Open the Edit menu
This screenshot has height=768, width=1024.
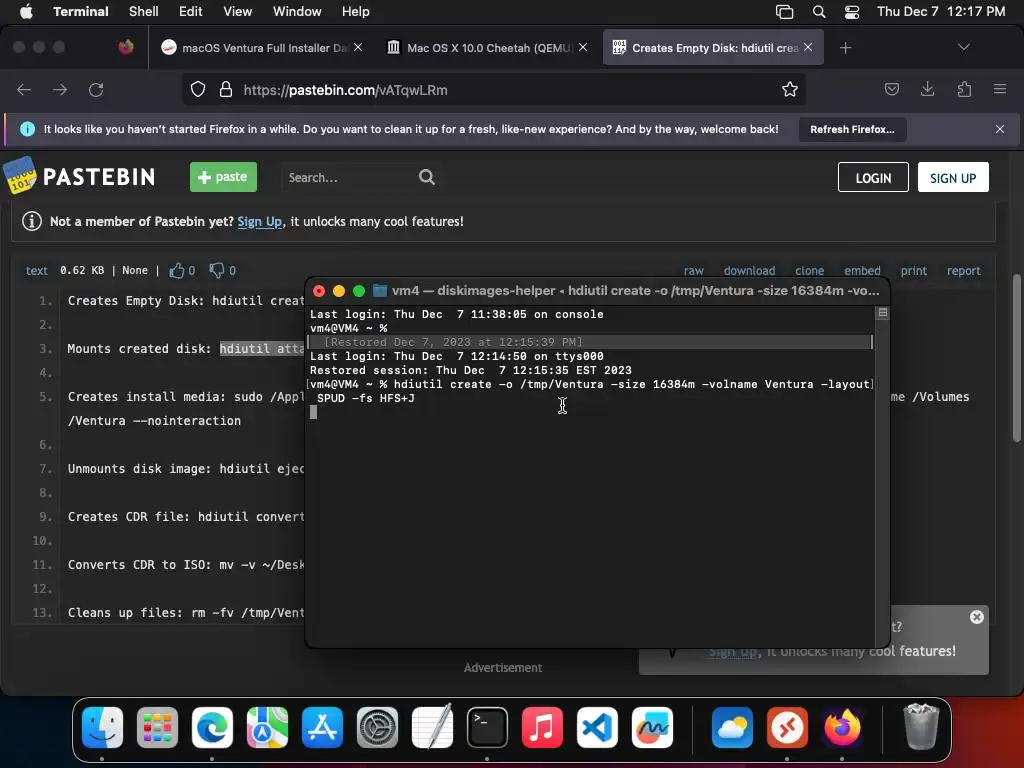[190, 12]
